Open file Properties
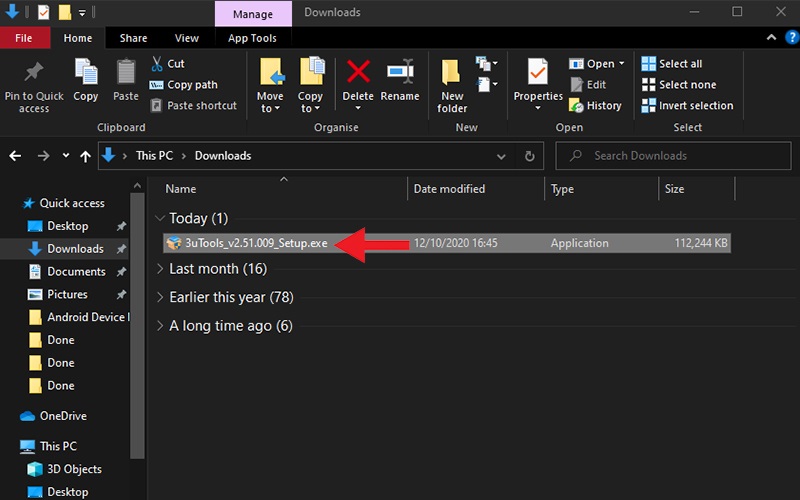This screenshot has width=800, height=500. (538, 85)
